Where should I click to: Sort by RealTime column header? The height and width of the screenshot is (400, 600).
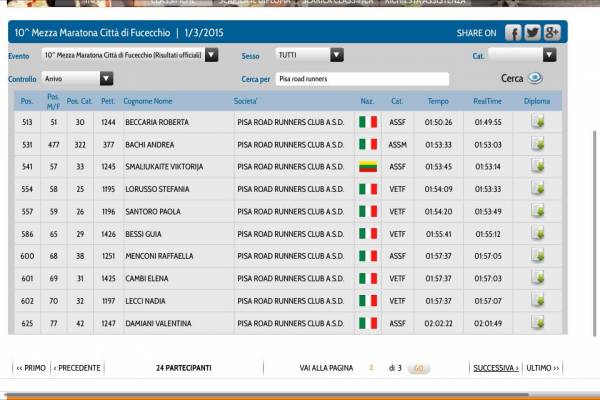point(488,101)
